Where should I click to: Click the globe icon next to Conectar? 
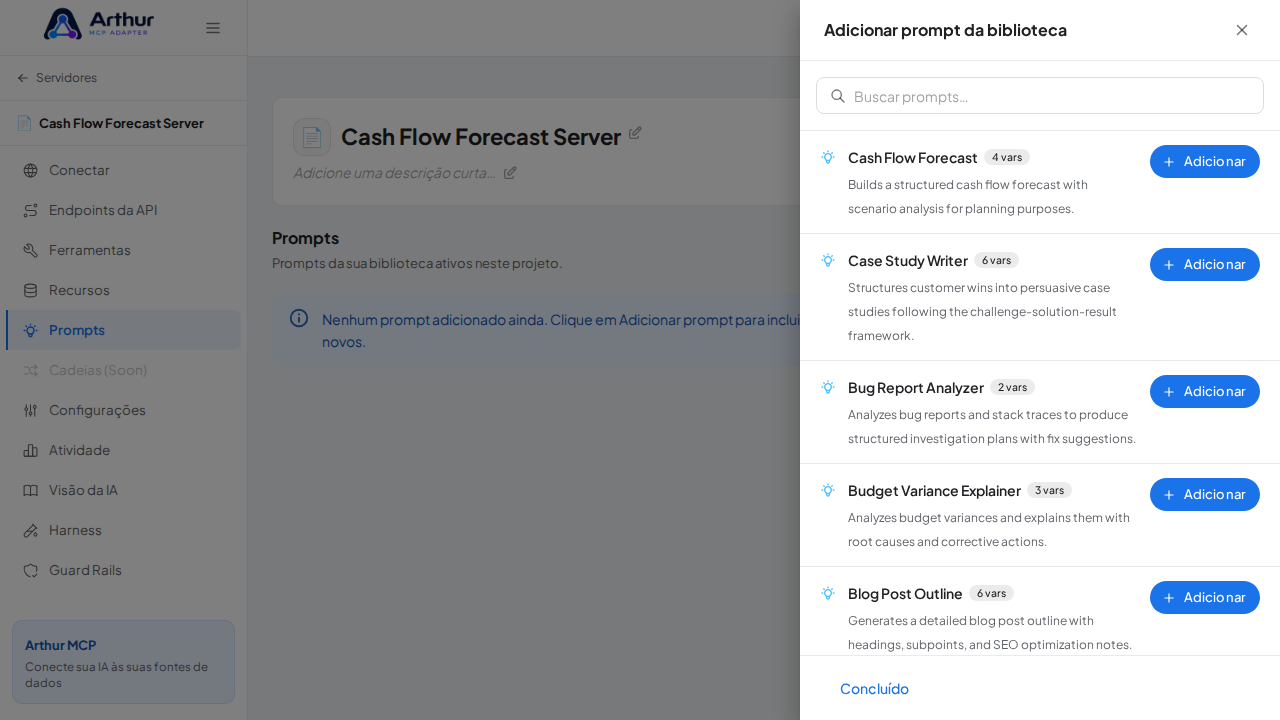coord(30,170)
